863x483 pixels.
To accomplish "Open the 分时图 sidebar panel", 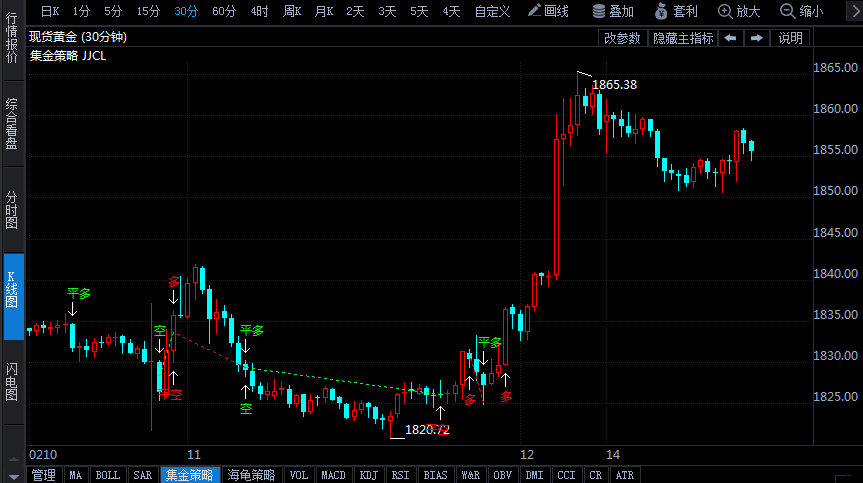I will [12, 210].
